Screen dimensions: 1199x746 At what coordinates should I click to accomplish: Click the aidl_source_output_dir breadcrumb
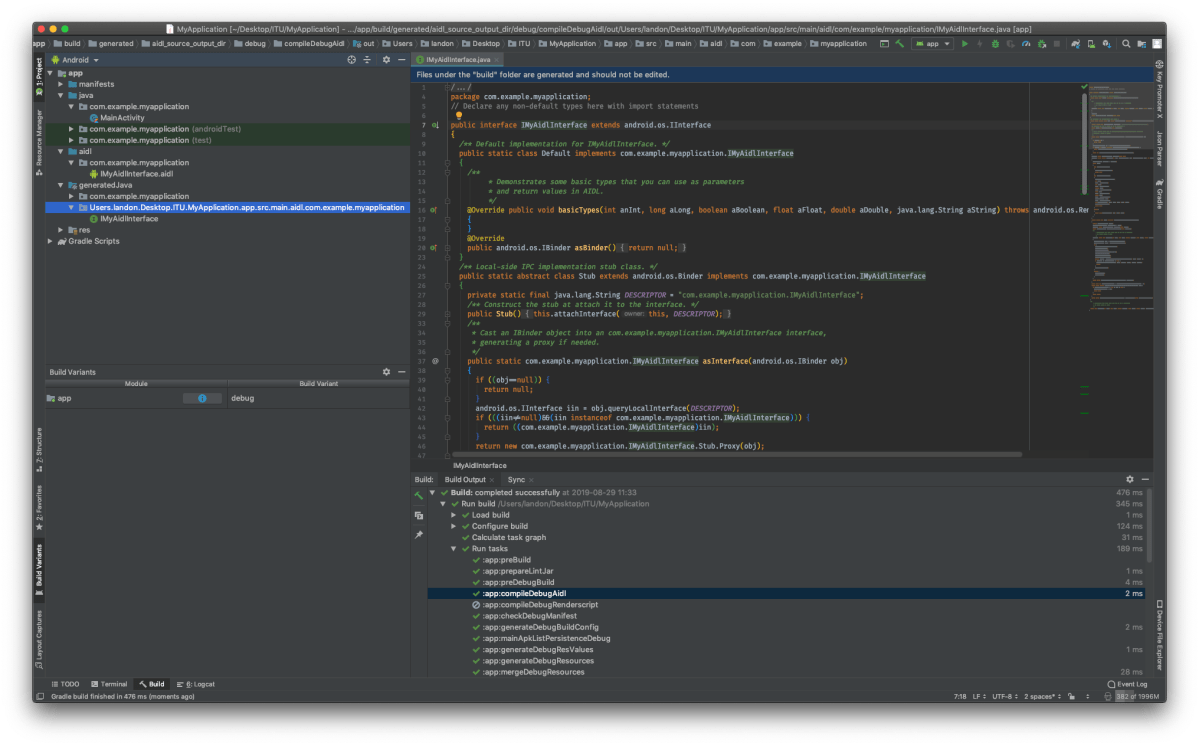(184, 44)
